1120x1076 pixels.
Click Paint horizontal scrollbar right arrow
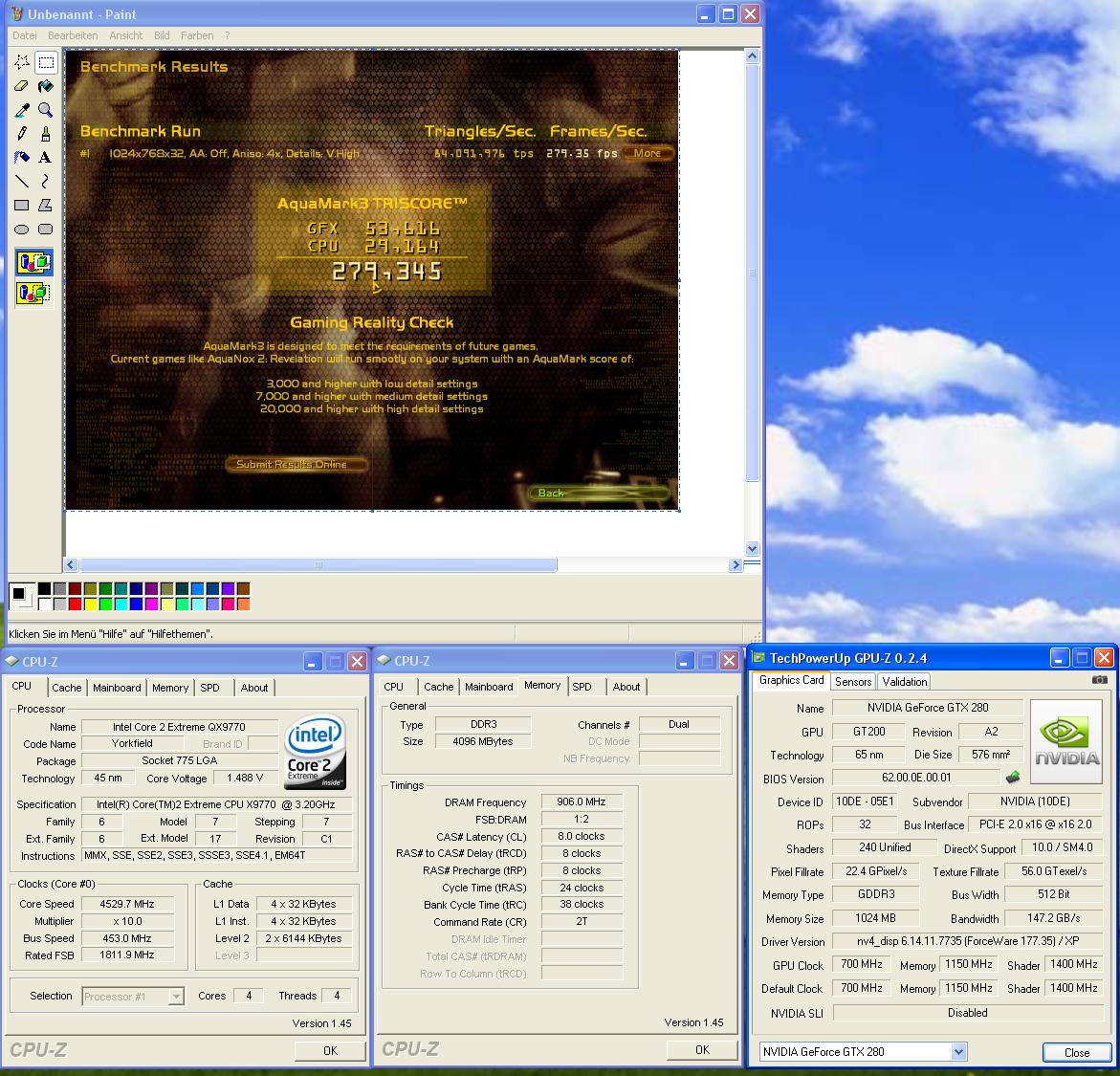tap(736, 564)
